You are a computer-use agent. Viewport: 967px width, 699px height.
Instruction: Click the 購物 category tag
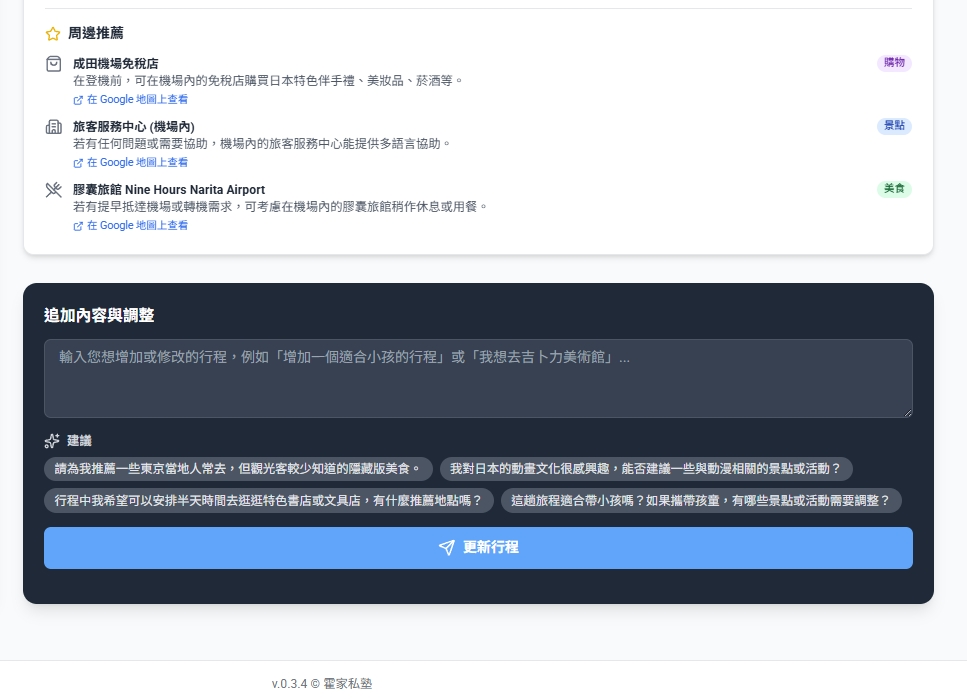[894, 63]
